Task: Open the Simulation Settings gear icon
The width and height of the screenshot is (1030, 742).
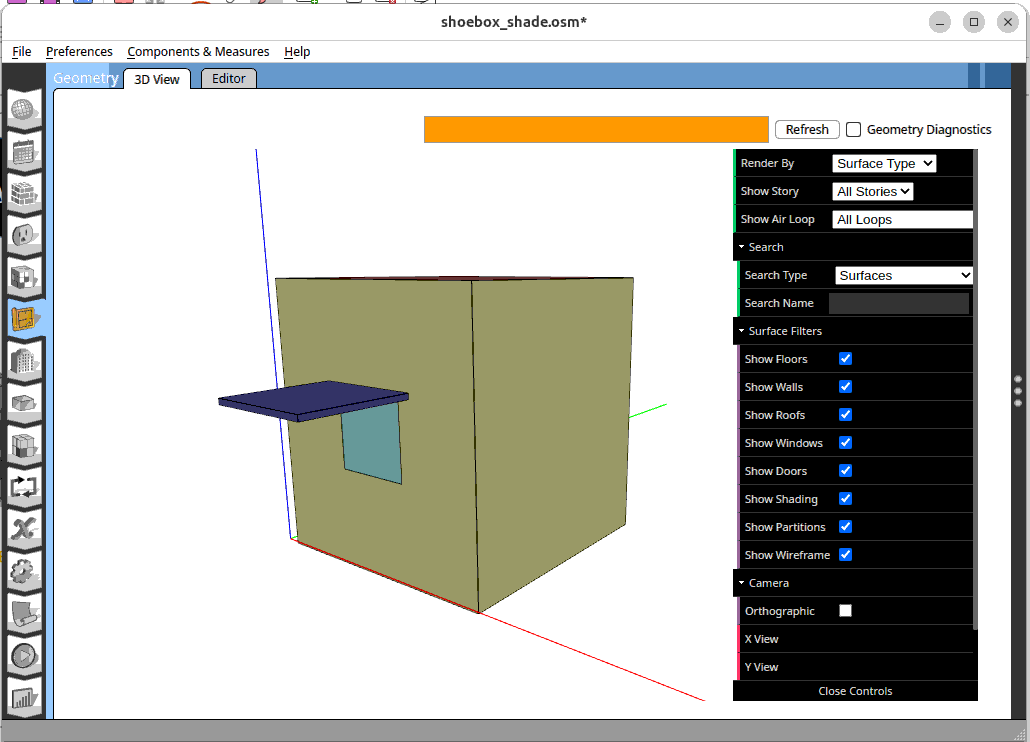Action: pyautogui.click(x=24, y=571)
